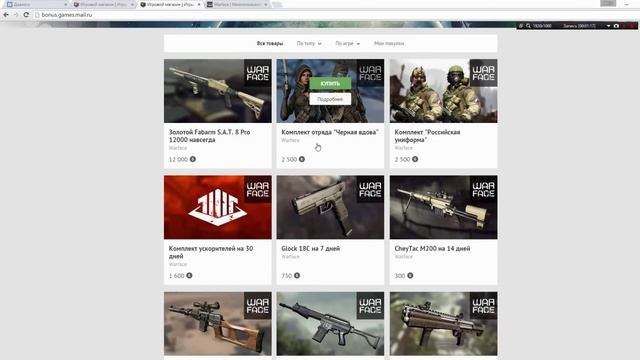Open the Glock 18C pistol thumbnail
Screen dimensions: 640x360
[330, 207]
